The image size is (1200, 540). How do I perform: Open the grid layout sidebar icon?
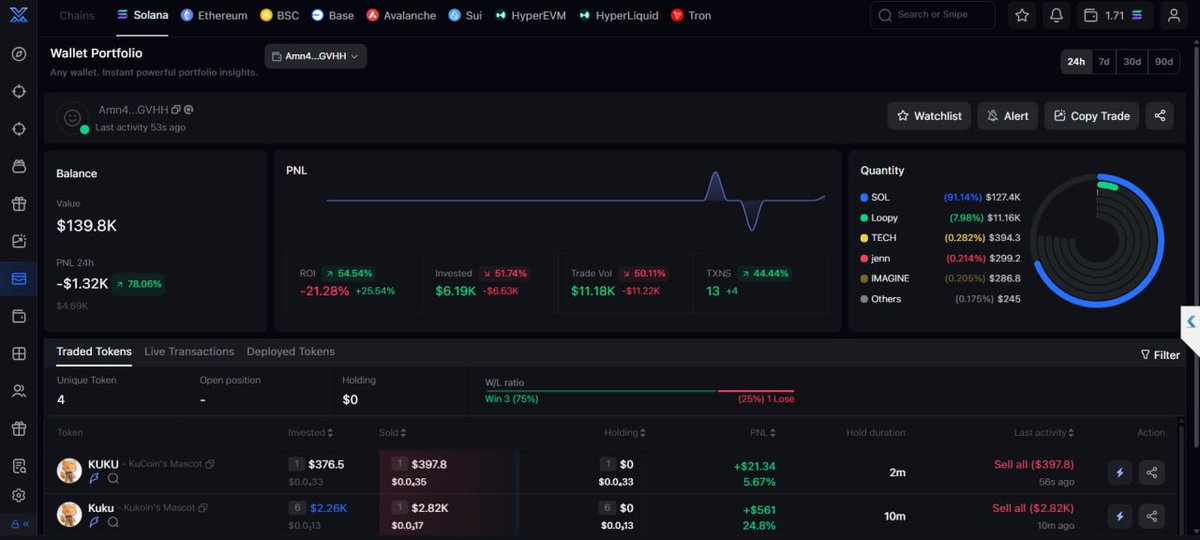tap(18, 353)
